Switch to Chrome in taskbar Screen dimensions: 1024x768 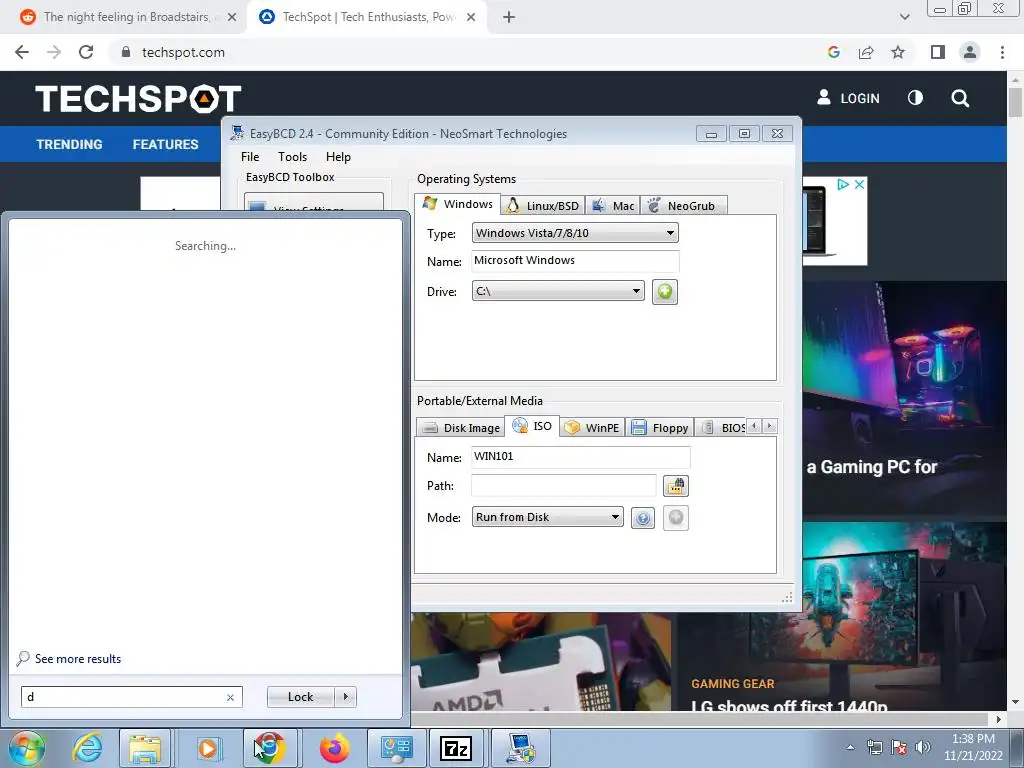coord(270,748)
